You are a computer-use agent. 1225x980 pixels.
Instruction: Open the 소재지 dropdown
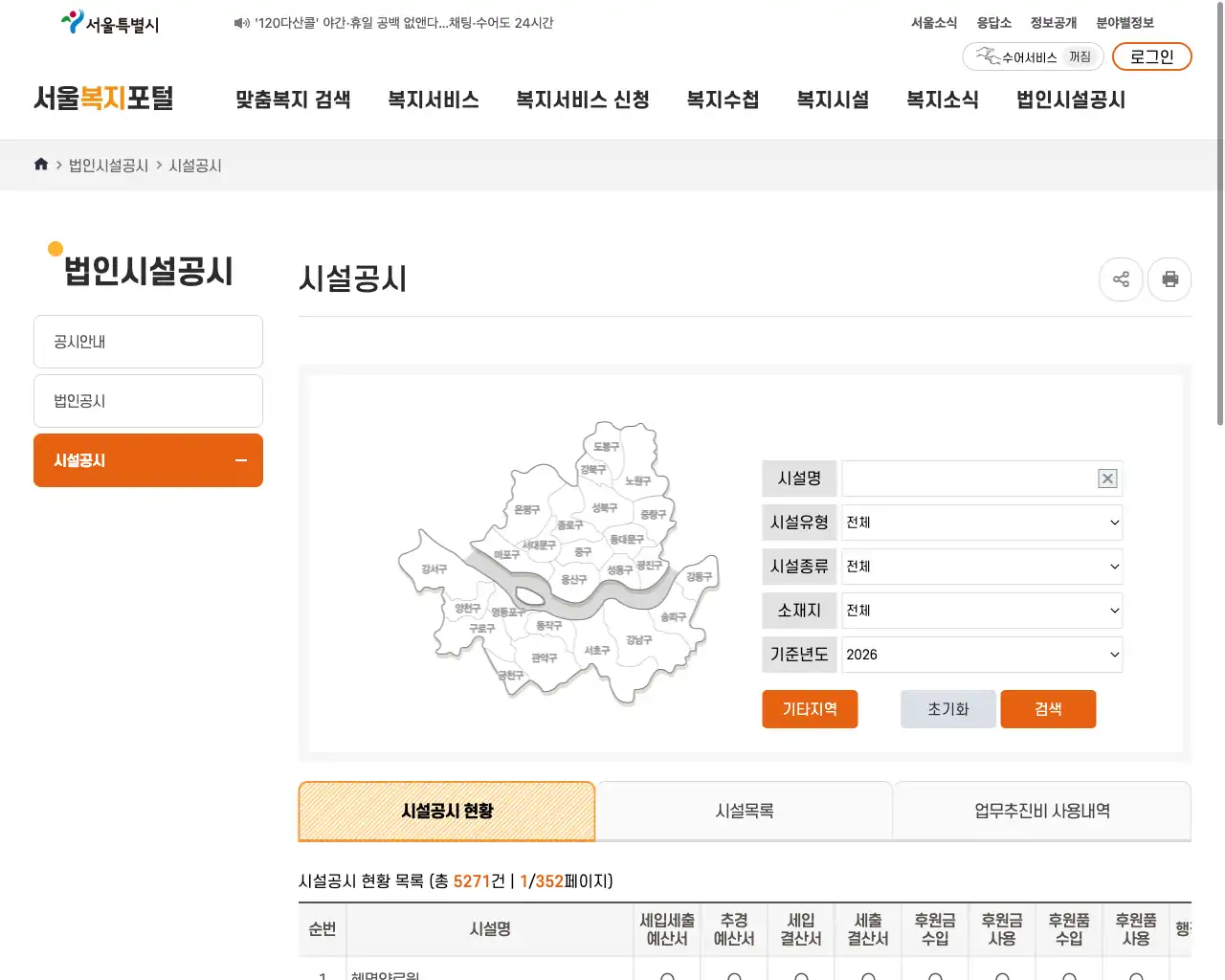[982, 611]
